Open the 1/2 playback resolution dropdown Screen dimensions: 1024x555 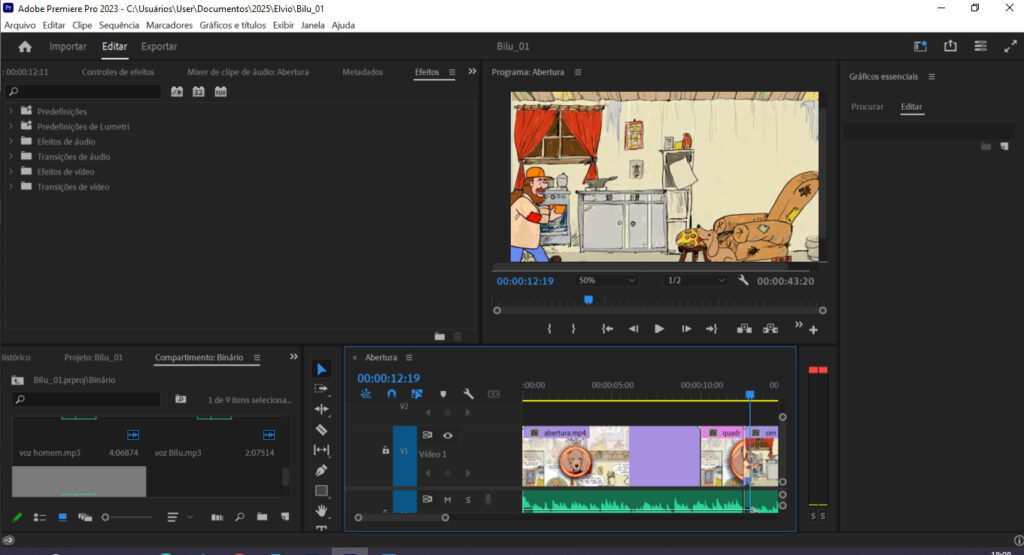coord(695,280)
